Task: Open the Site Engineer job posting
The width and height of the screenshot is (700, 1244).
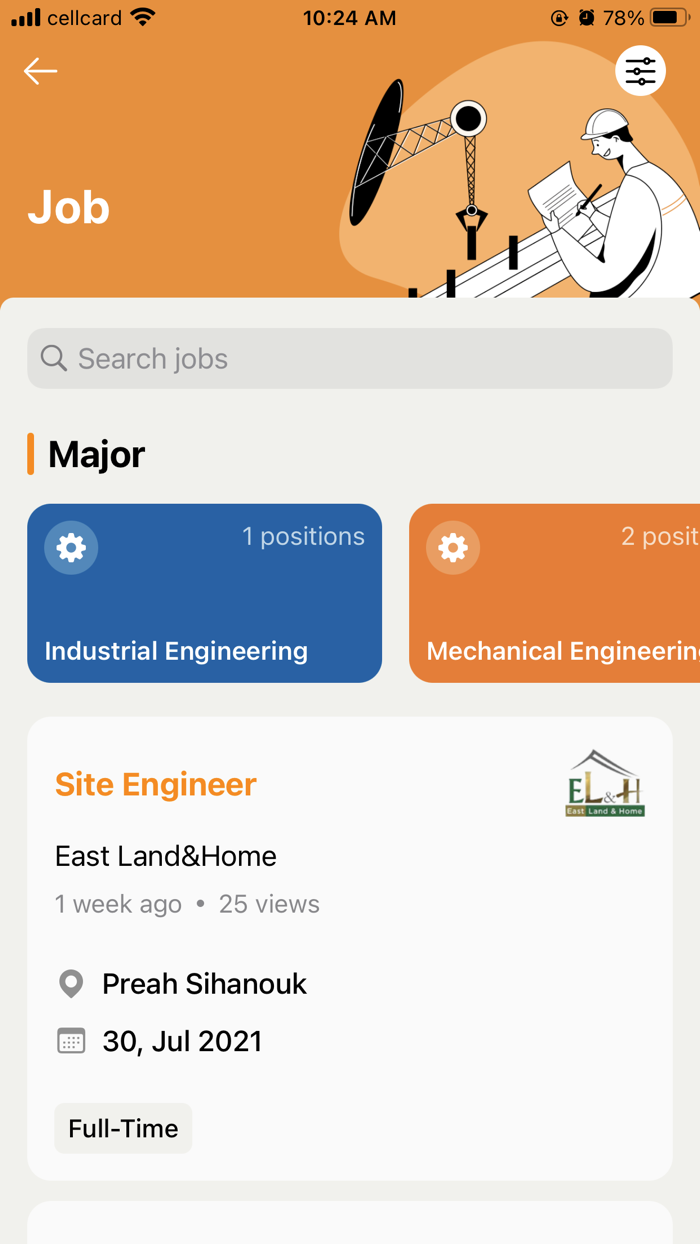Action: [155, 784]
